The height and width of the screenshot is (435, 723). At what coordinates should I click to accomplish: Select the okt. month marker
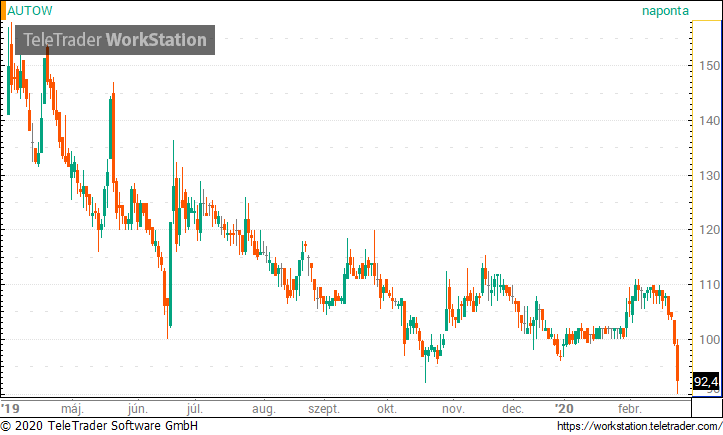386,409
